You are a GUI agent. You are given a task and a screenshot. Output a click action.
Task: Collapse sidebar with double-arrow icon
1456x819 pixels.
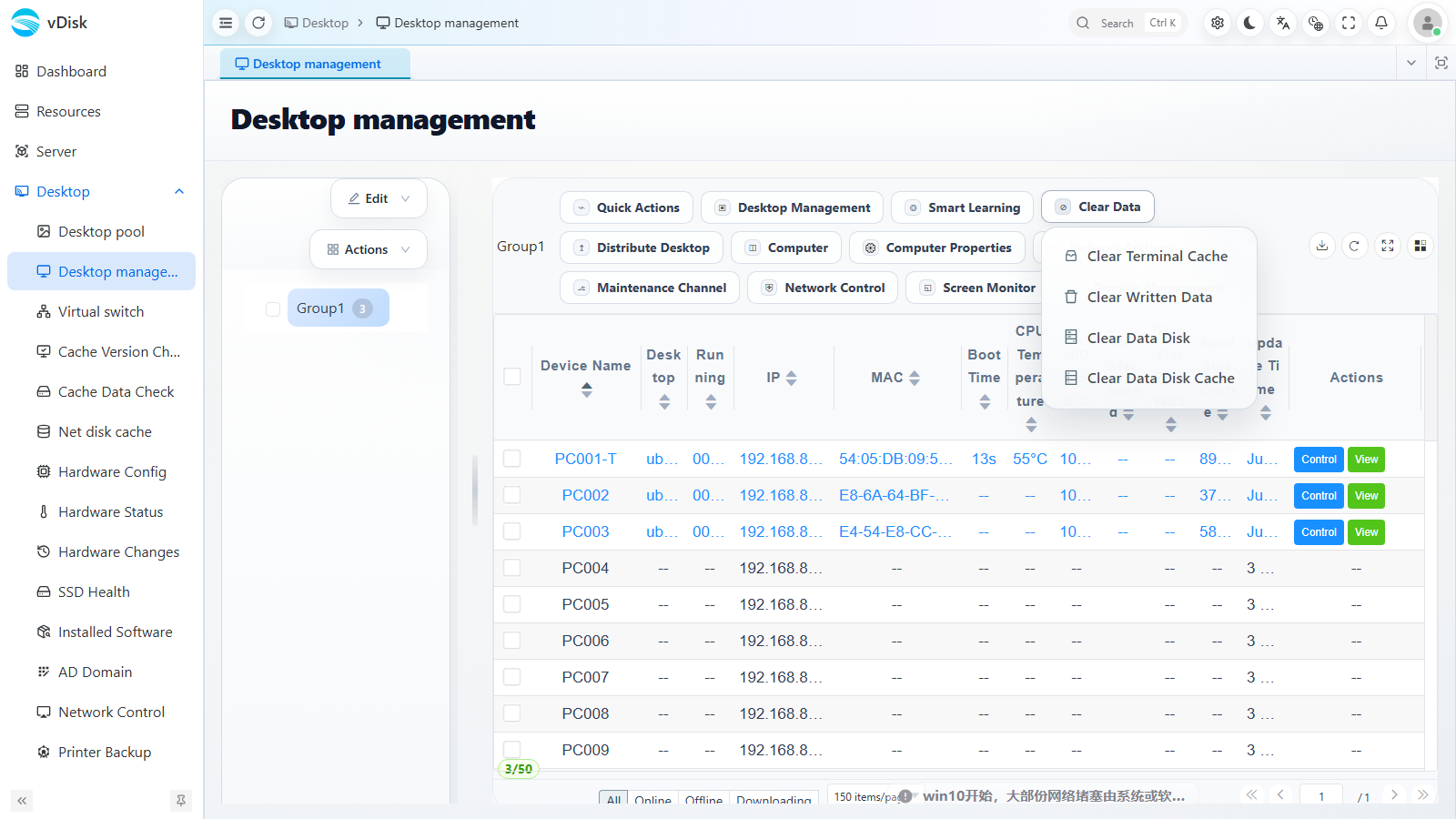[x=22, y=801]
